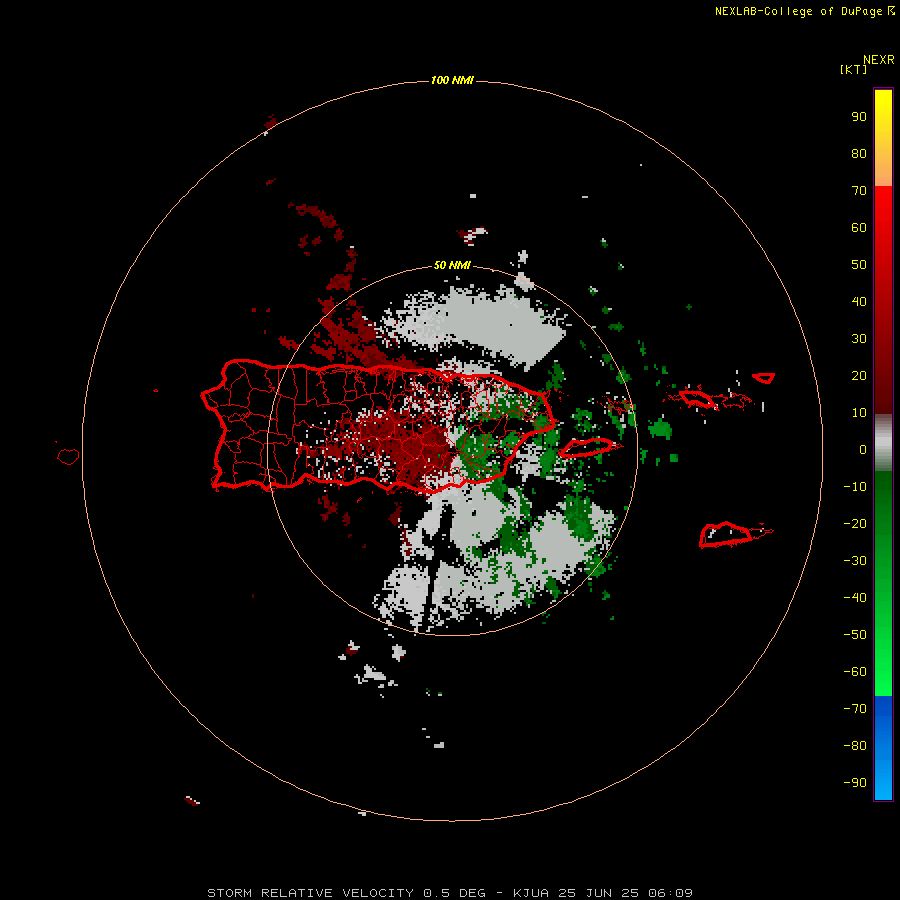Click the KT units label above legend
This screenshot has width=900, height=900.
click(853, 69)
